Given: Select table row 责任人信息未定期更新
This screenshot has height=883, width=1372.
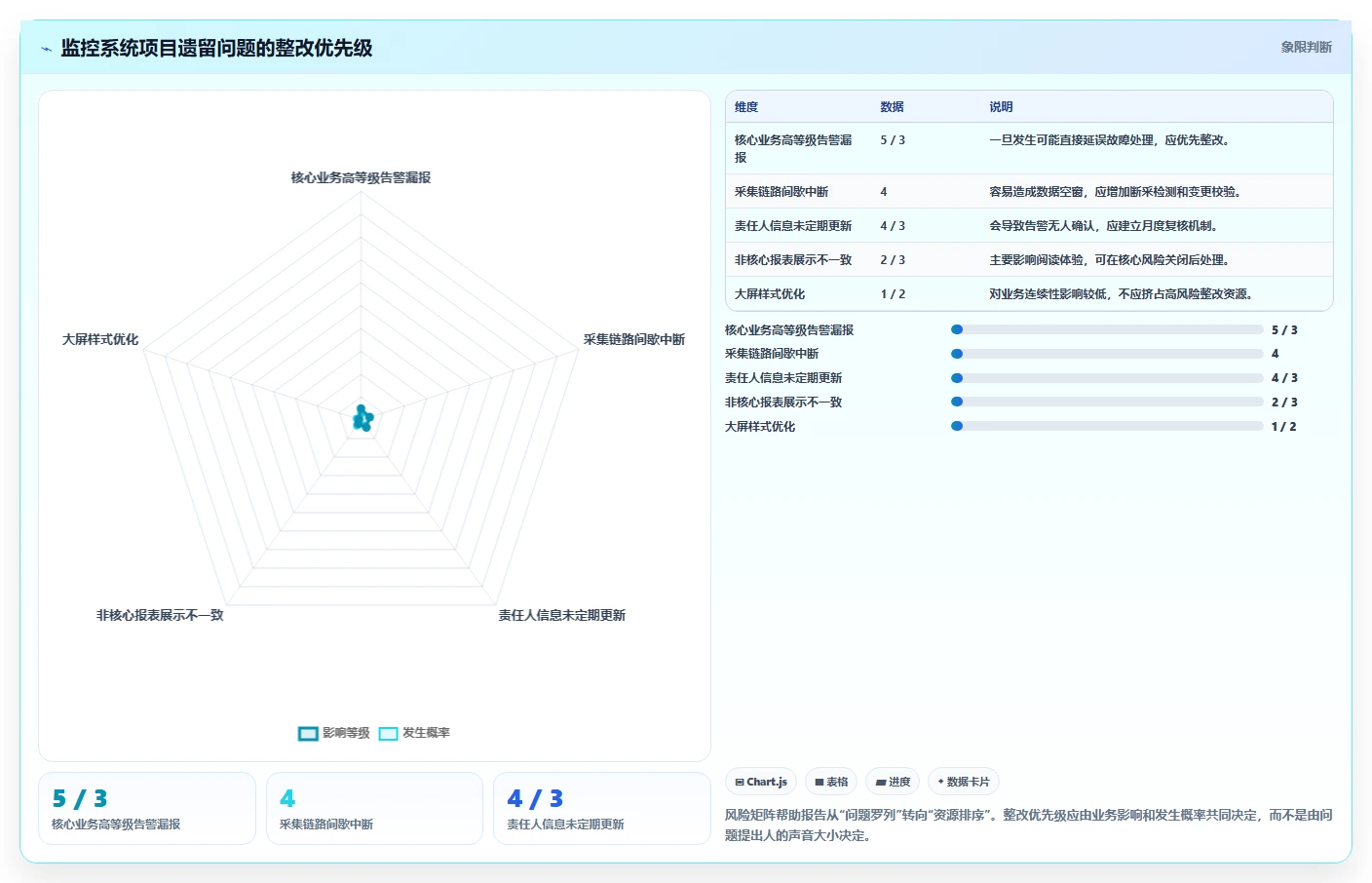Looking at the screenshot, I should point(1029,226).
